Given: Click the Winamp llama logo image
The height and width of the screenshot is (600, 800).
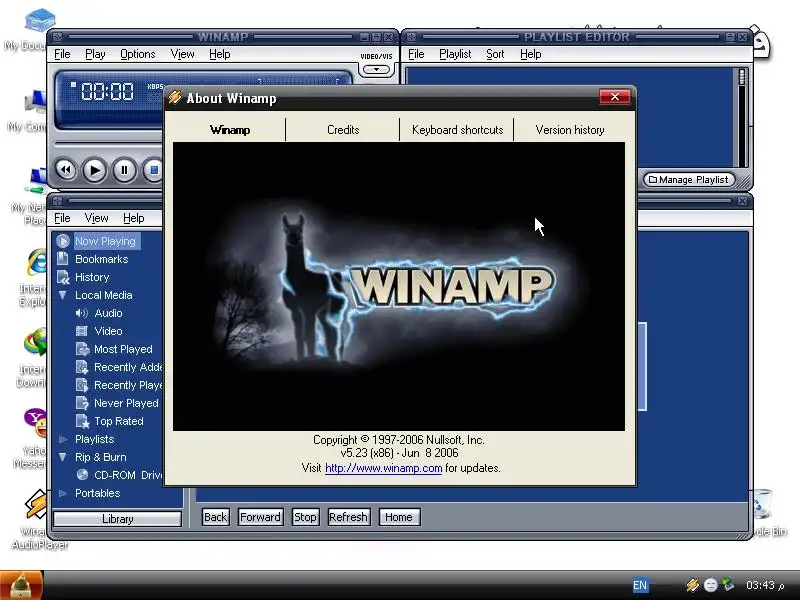Looking at the screenshot, I should click(x=398, y=286).
